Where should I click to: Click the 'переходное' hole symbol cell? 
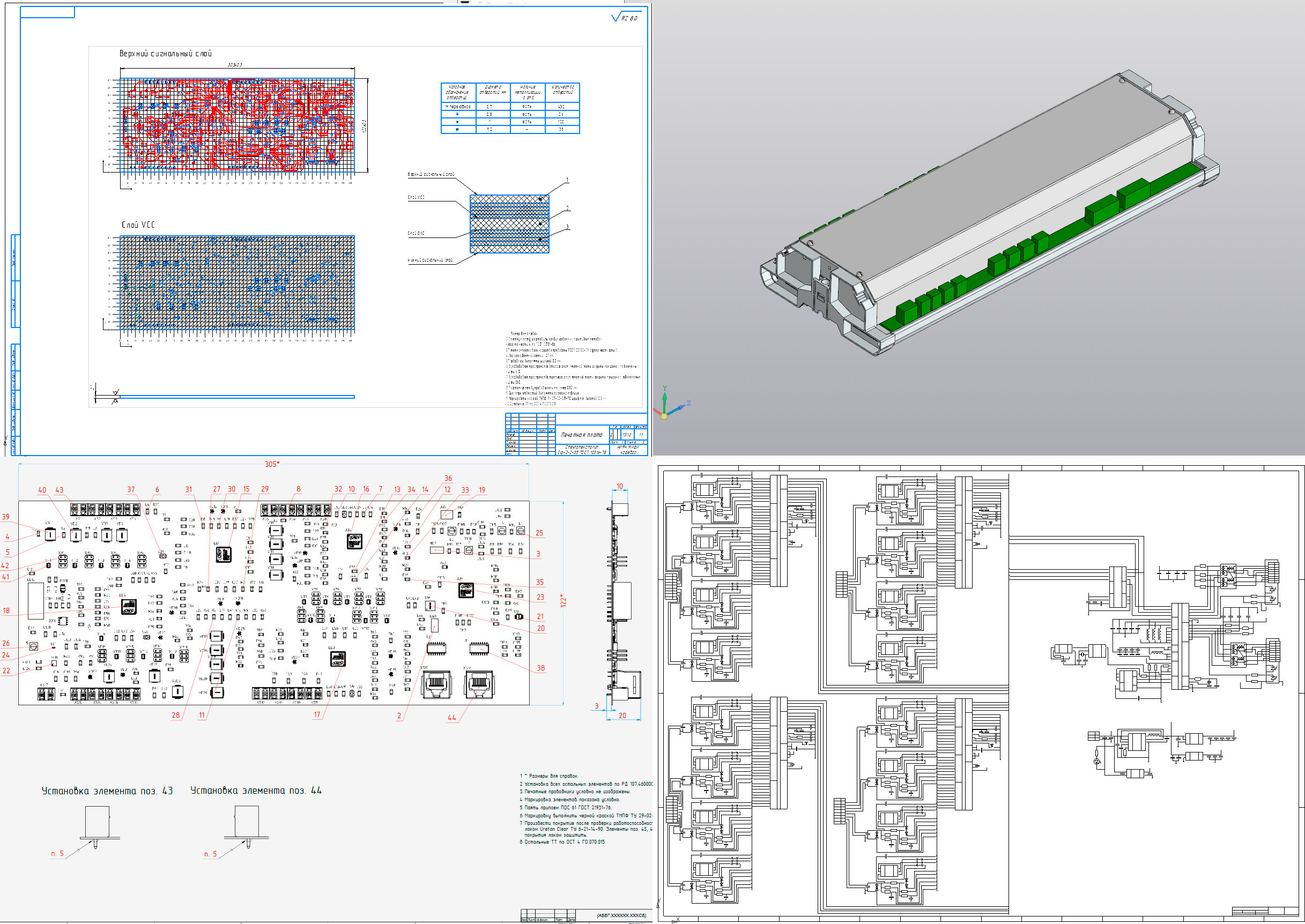pos(459,107)
